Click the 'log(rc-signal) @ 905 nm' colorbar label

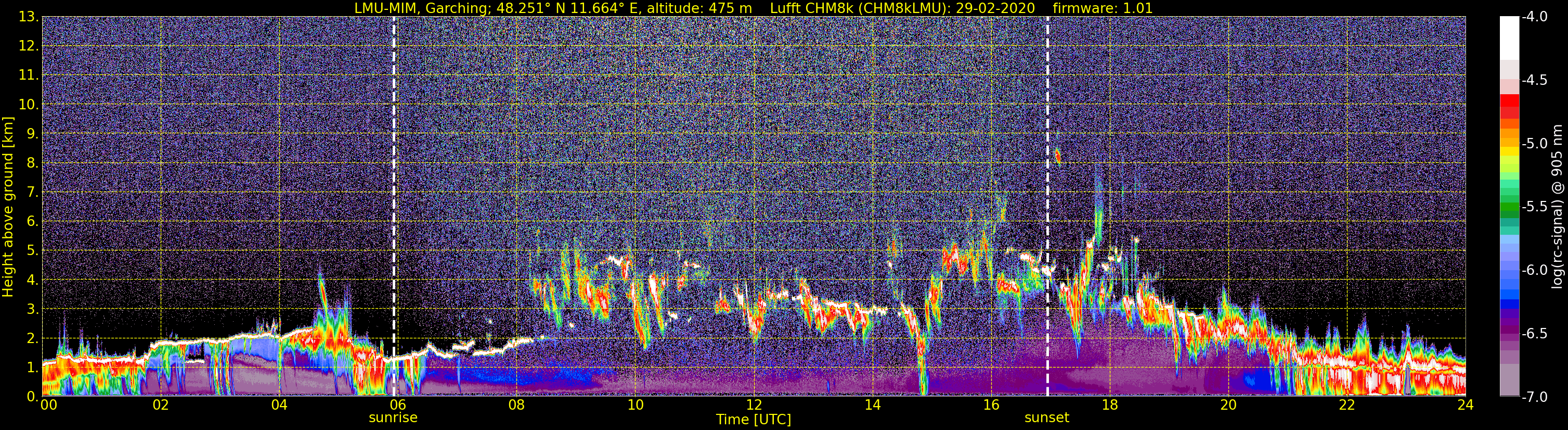1558,207
